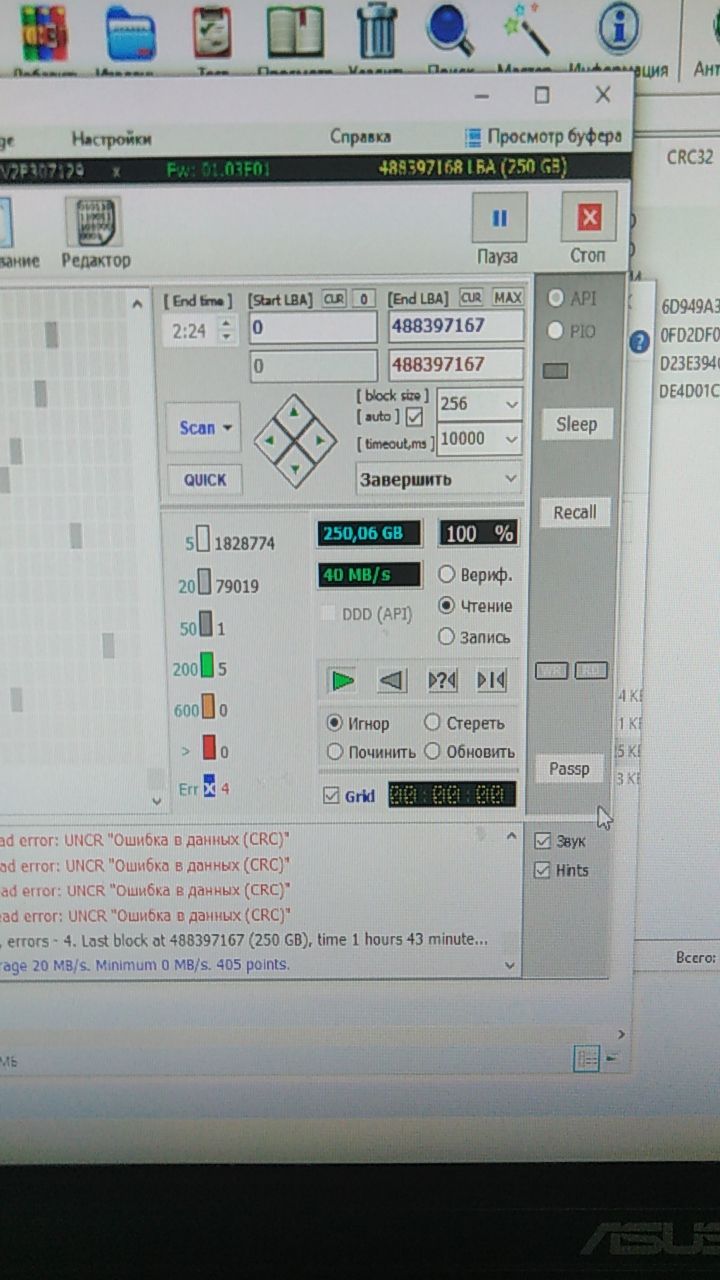Click the red > block swatch
Screen dimensions: 720x1280
[x=209, y=748]
